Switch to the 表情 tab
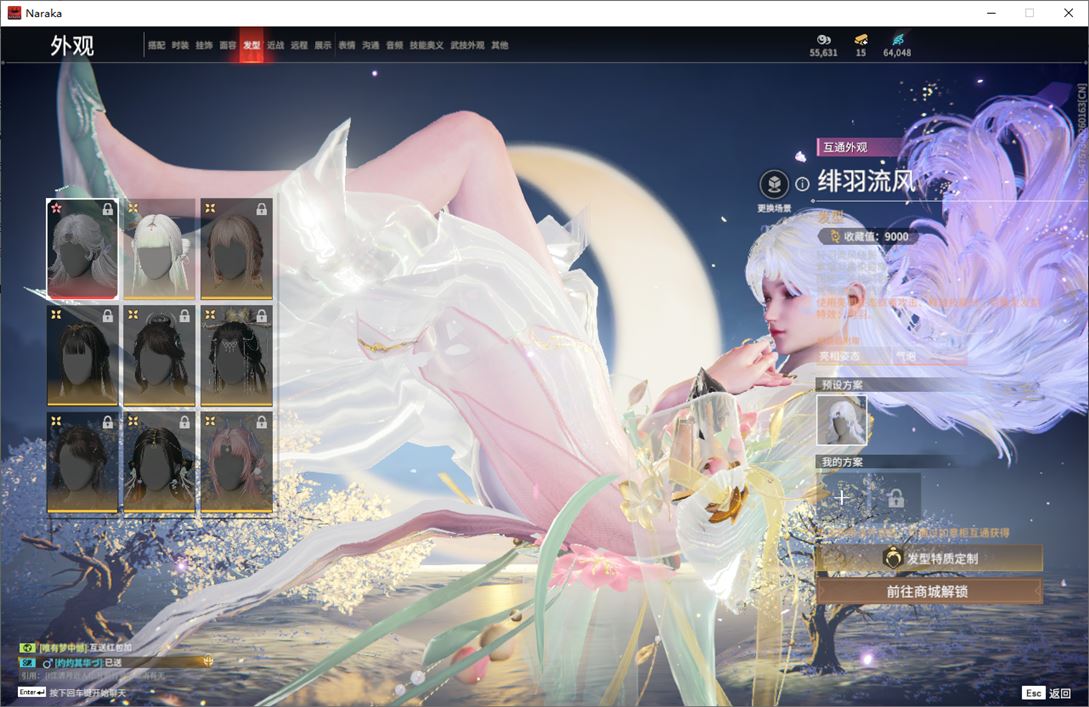Viewport: 1089px width, 707px height. [347, 45]
